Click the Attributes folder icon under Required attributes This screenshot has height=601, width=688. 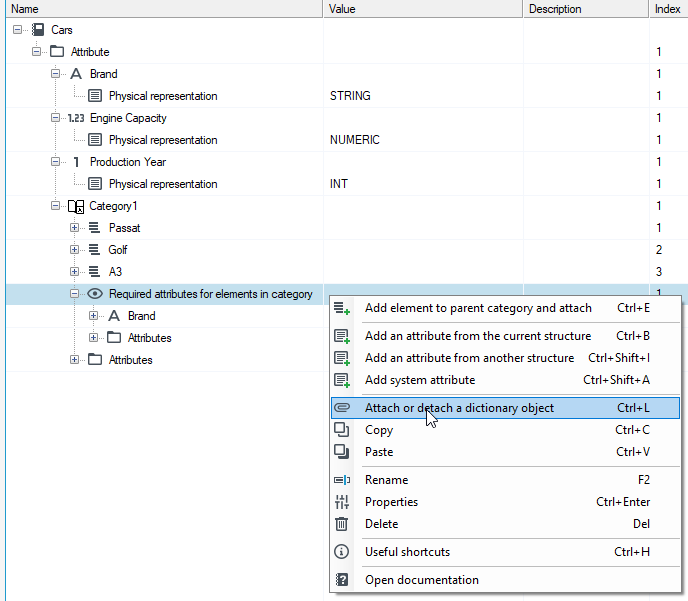(114, 337)
